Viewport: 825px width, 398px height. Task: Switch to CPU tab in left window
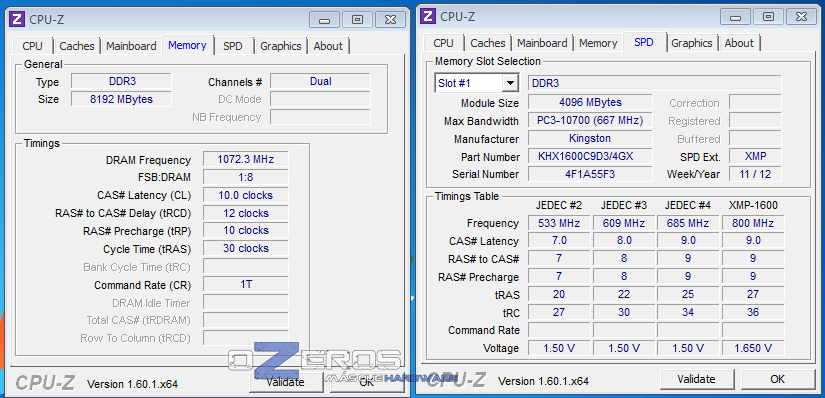33,46
